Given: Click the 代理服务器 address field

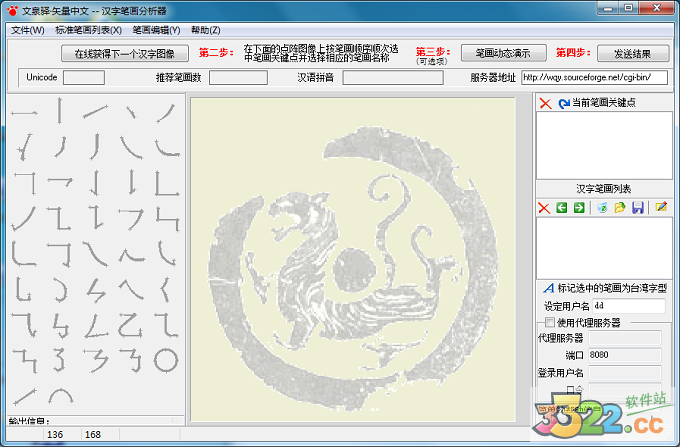Looking at the screenshot, I should (625, 338).
